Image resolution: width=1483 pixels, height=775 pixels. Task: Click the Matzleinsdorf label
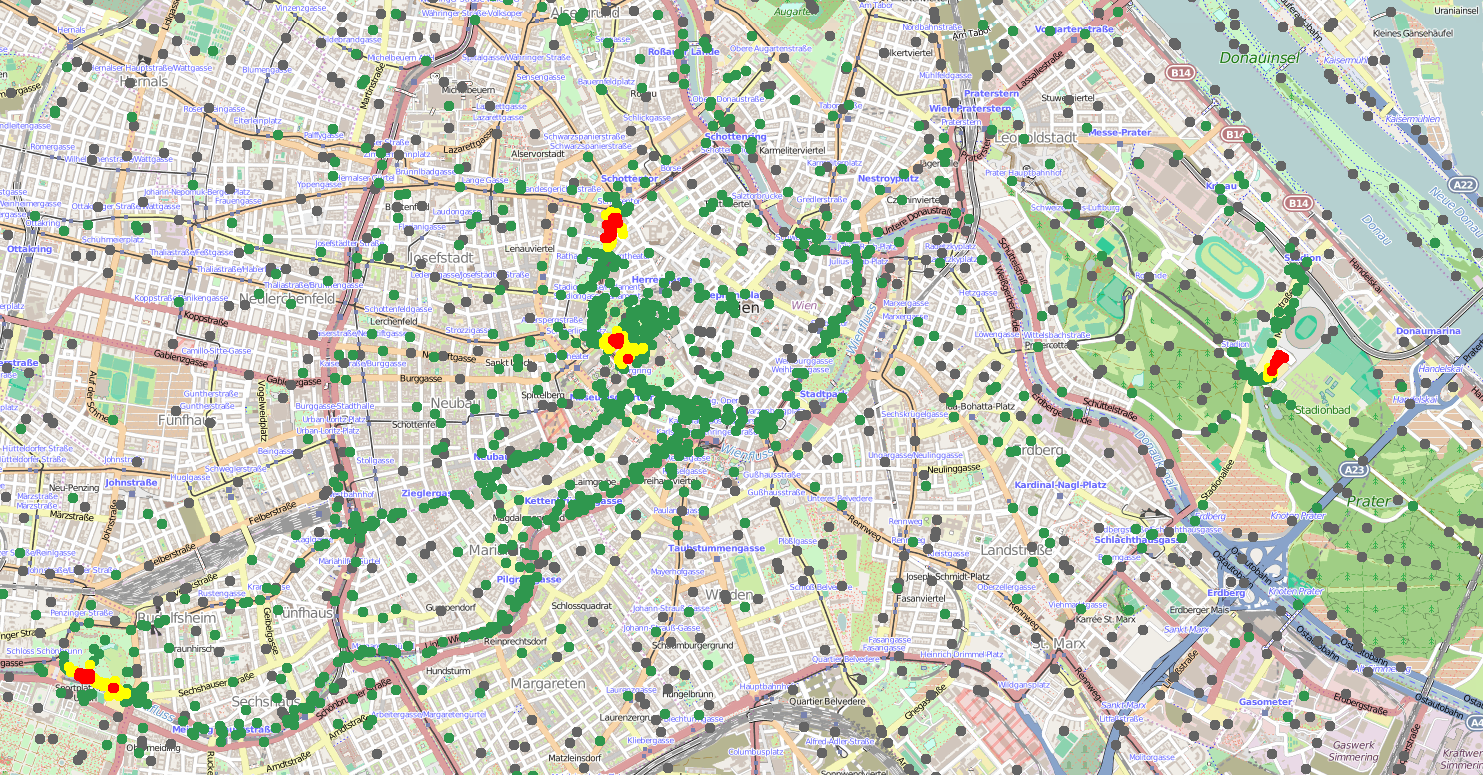(576, 757)
